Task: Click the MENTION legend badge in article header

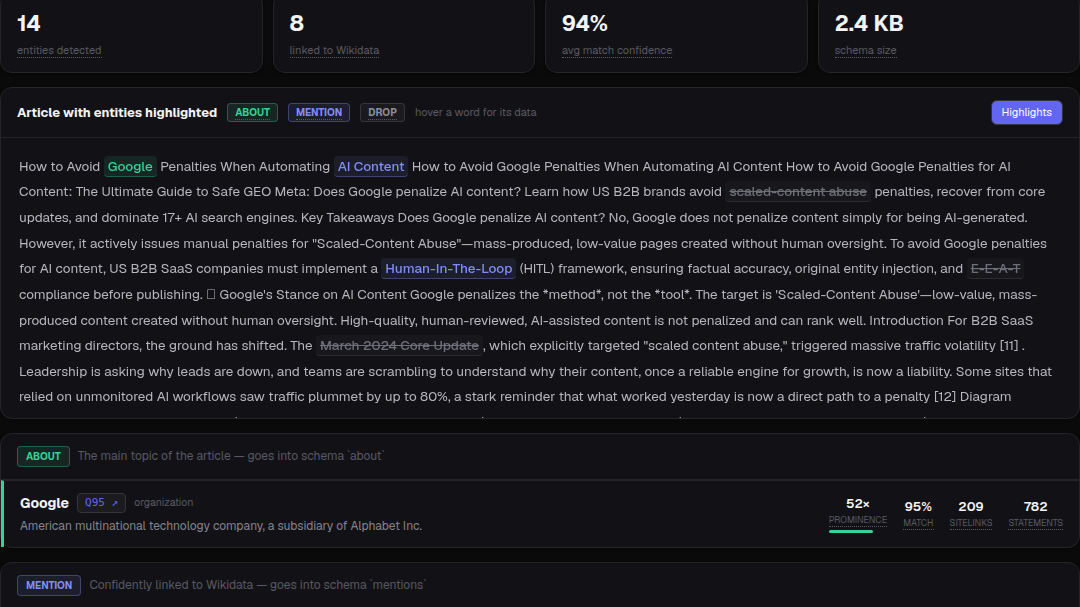Action: pyautogui.click(x=319, y=112)
